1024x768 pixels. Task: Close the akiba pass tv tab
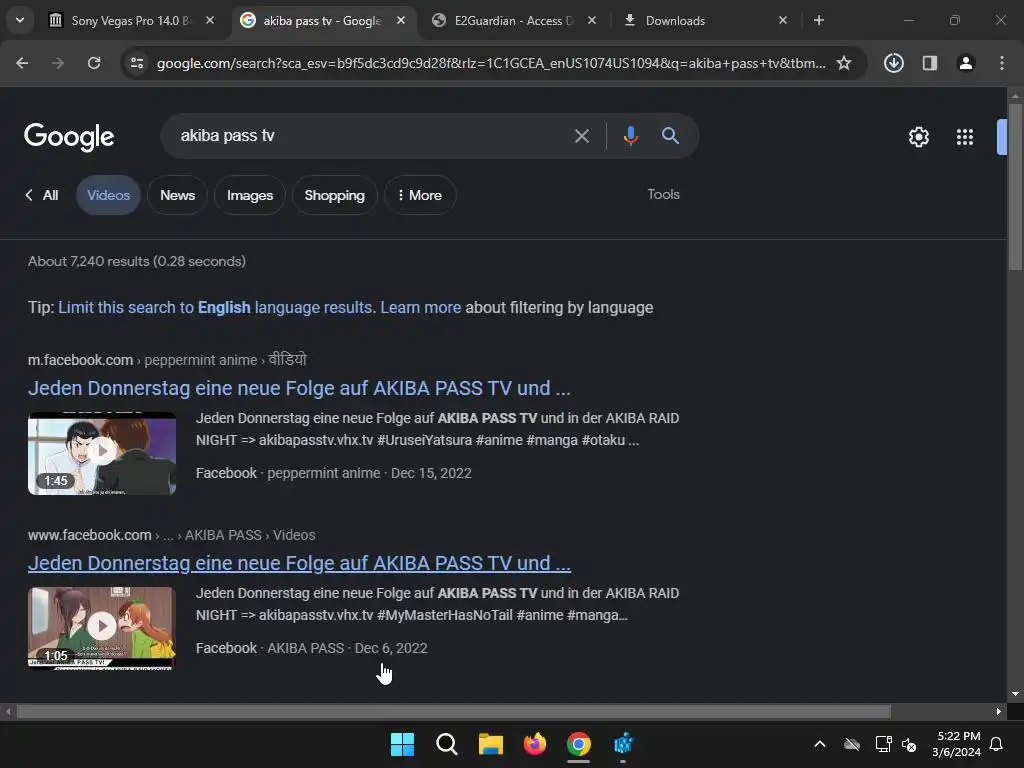tap(401, 21)
